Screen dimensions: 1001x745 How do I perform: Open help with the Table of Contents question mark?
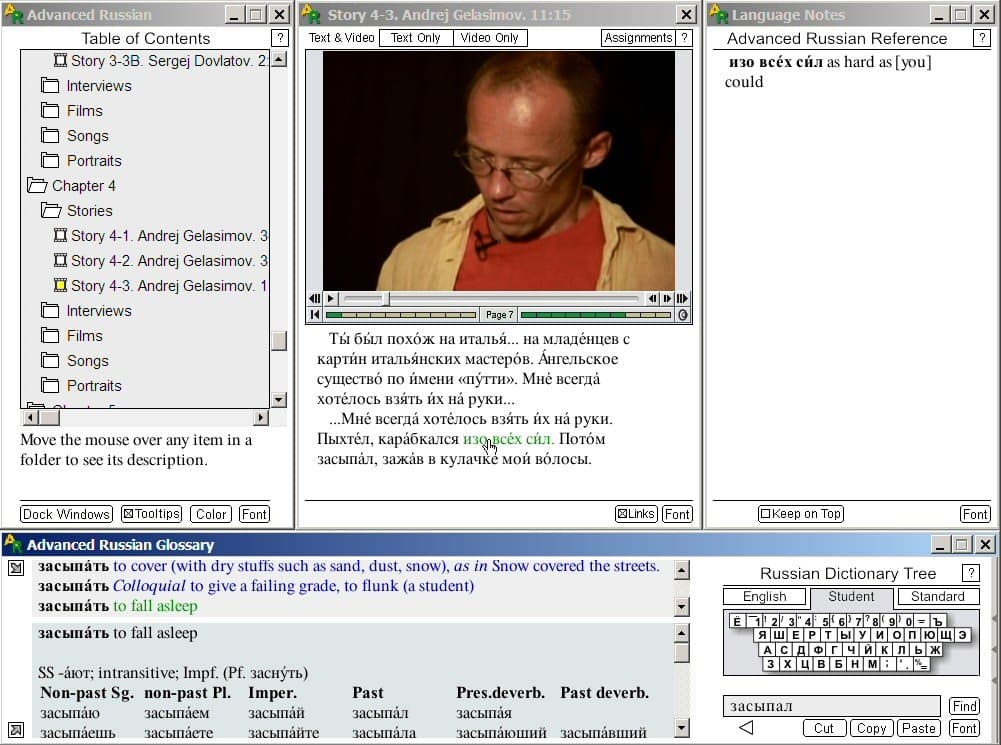click(280, 38)
